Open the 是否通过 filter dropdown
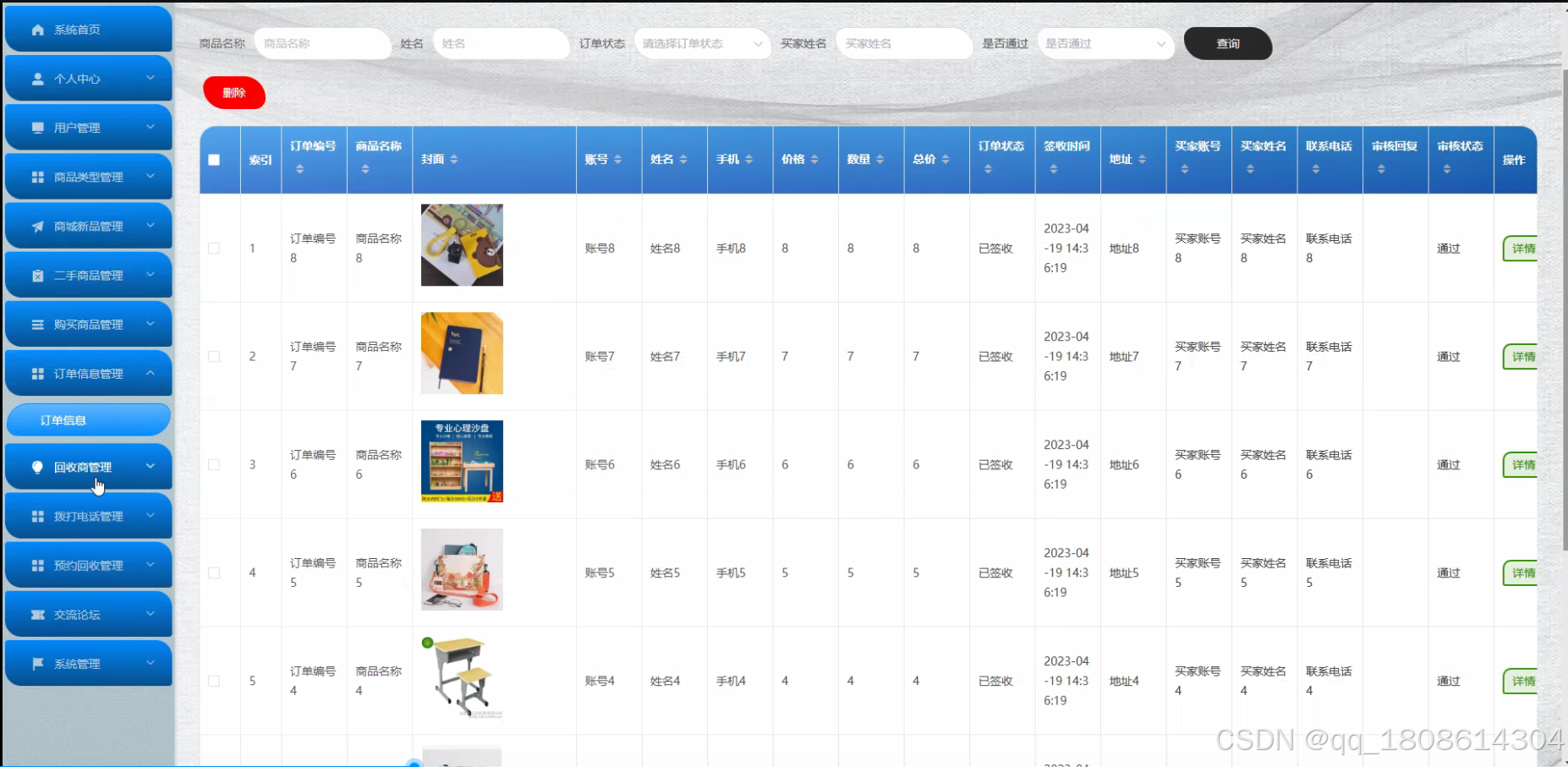Viewport: 1568px width, 767px height. (1105, 44)
